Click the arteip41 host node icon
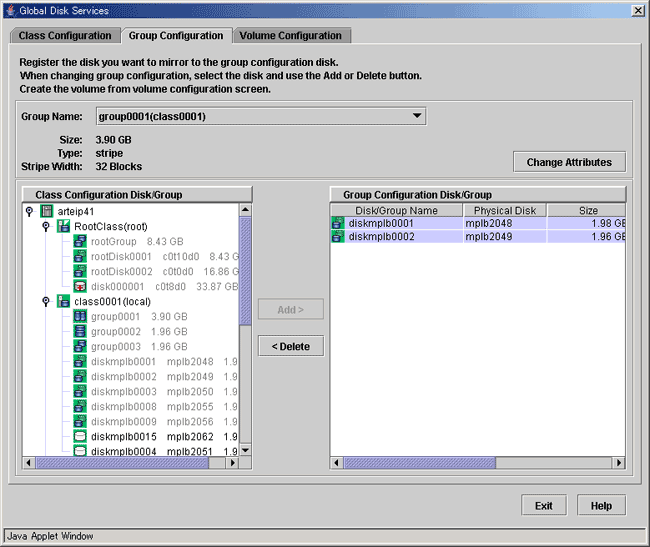The height and width of the screenshot is (547, 650). tap(46, 211)
